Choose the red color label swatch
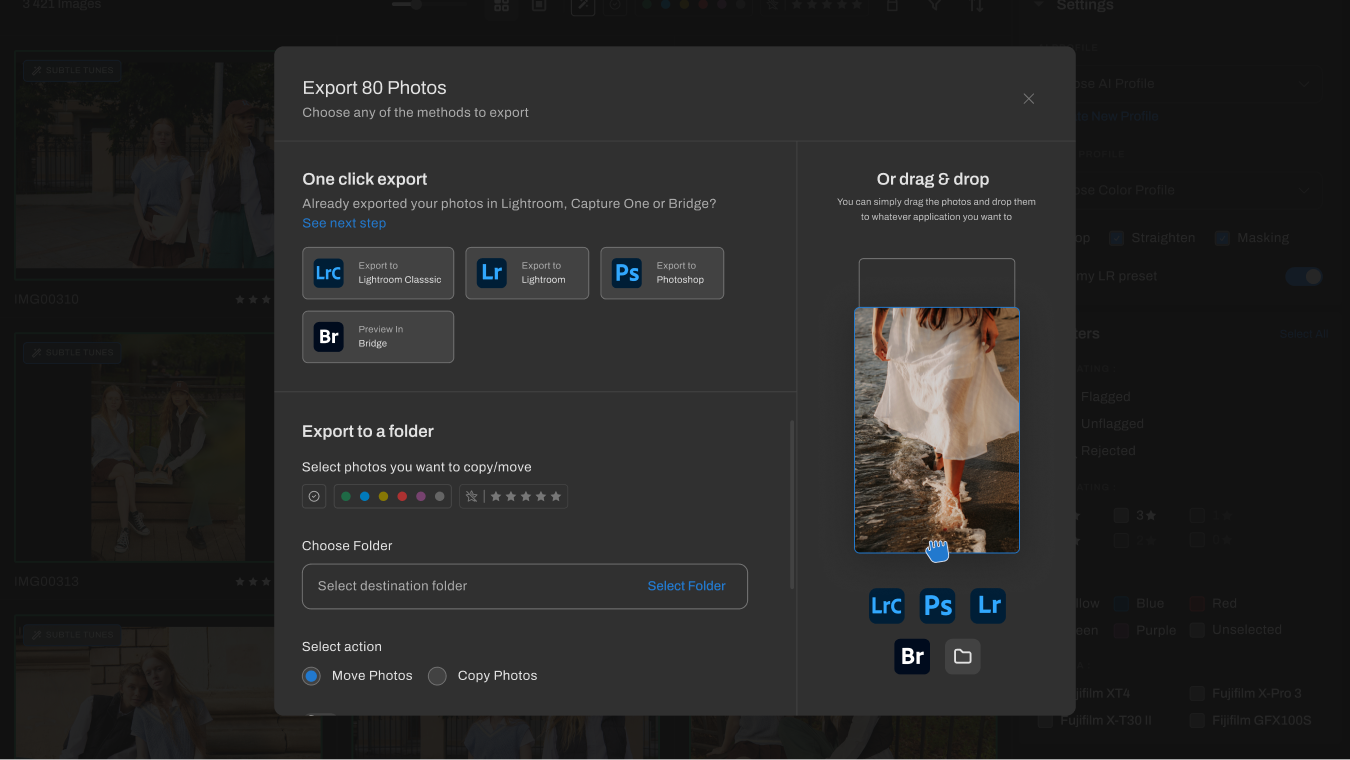The width and height of the screenshot is (1350, 760). [x=402, y=497]
